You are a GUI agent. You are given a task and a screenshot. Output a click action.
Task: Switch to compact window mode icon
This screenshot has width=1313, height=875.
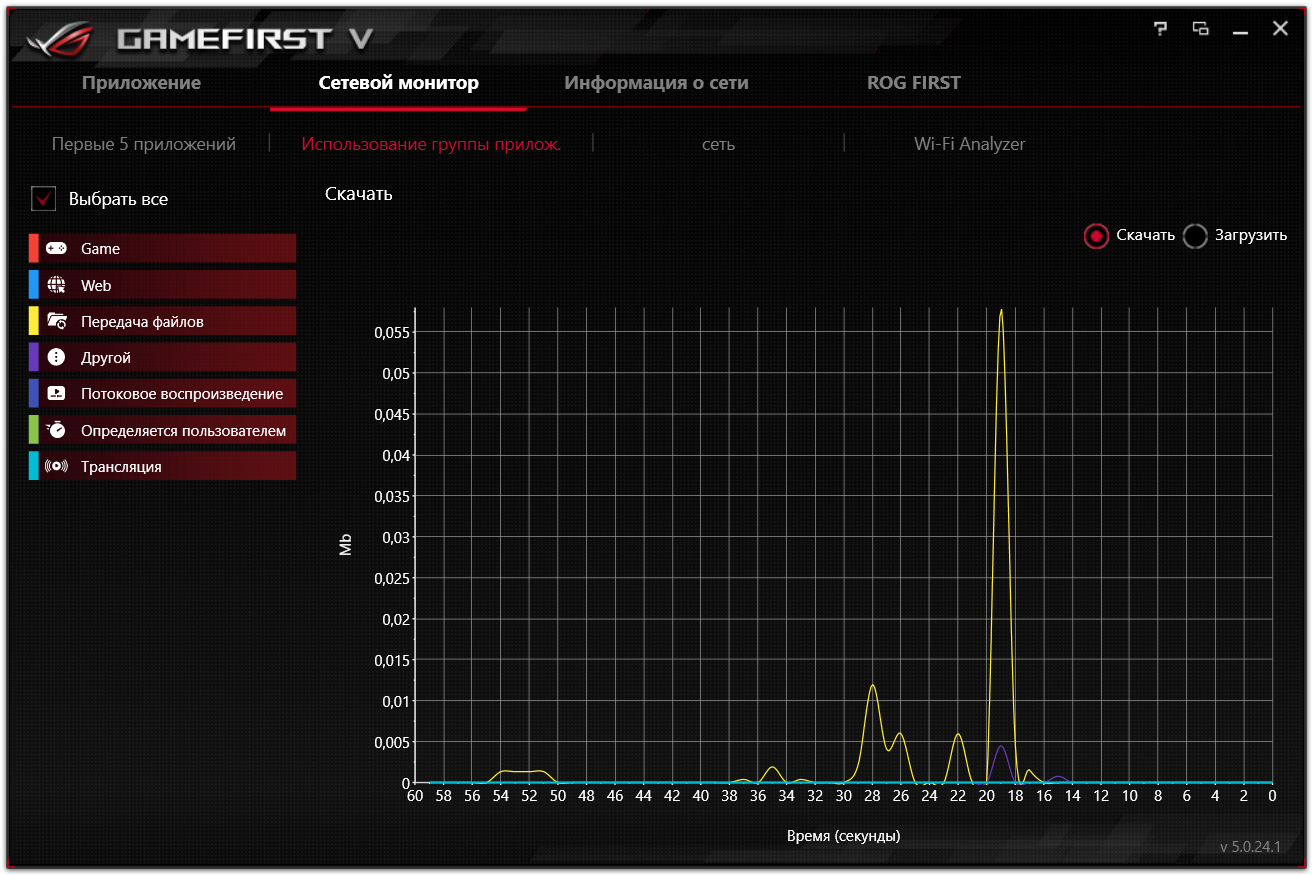(x=1200, y=29)
